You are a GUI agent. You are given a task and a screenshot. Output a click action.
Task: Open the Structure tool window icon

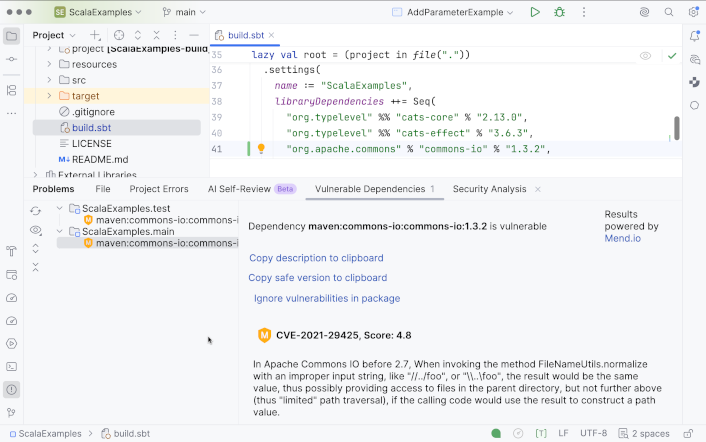click(x=12, y=90)
